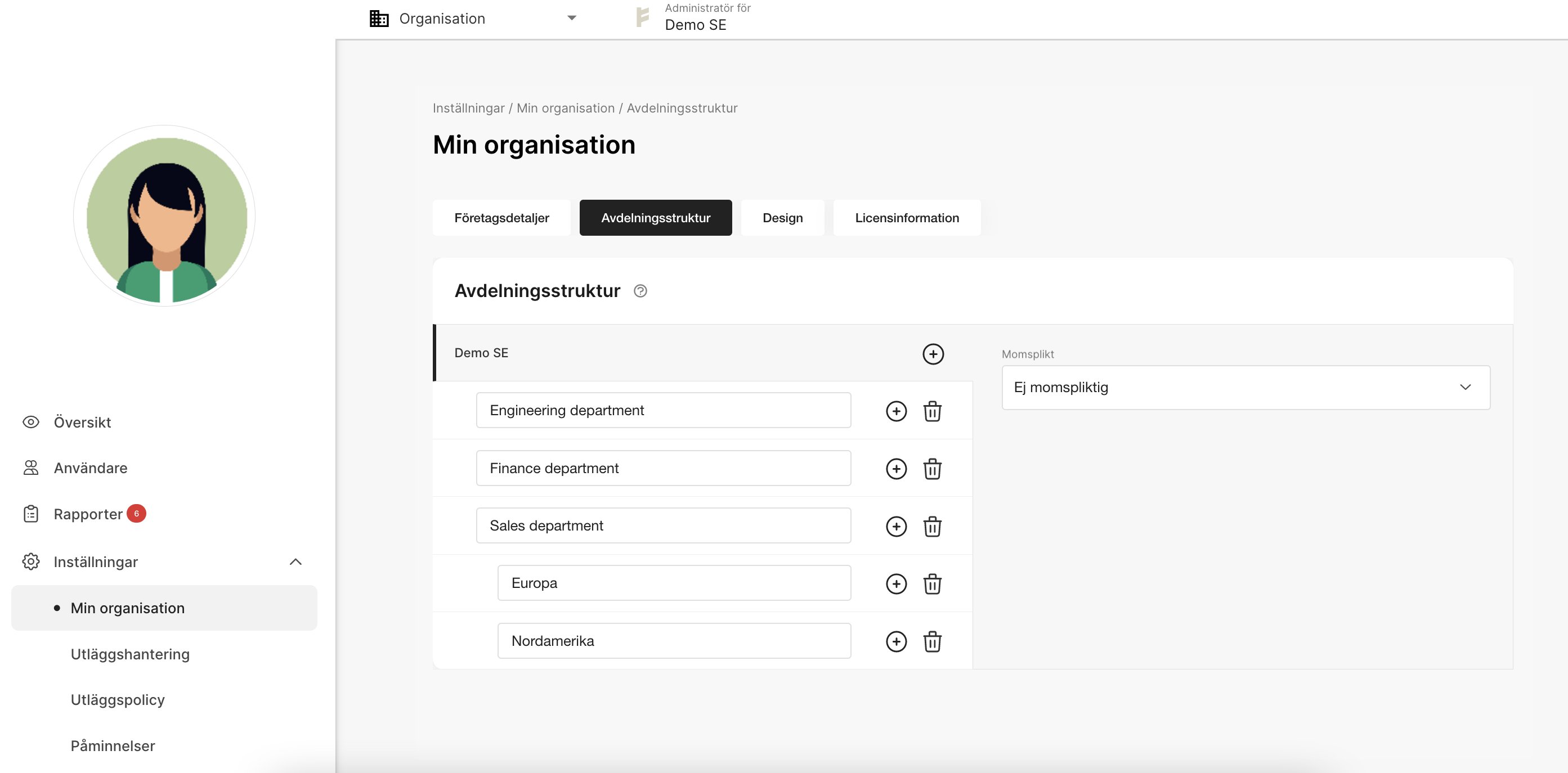Add sub-department under Engineering department
Viewport: 1568px width, 773px height.
point(896,411)
